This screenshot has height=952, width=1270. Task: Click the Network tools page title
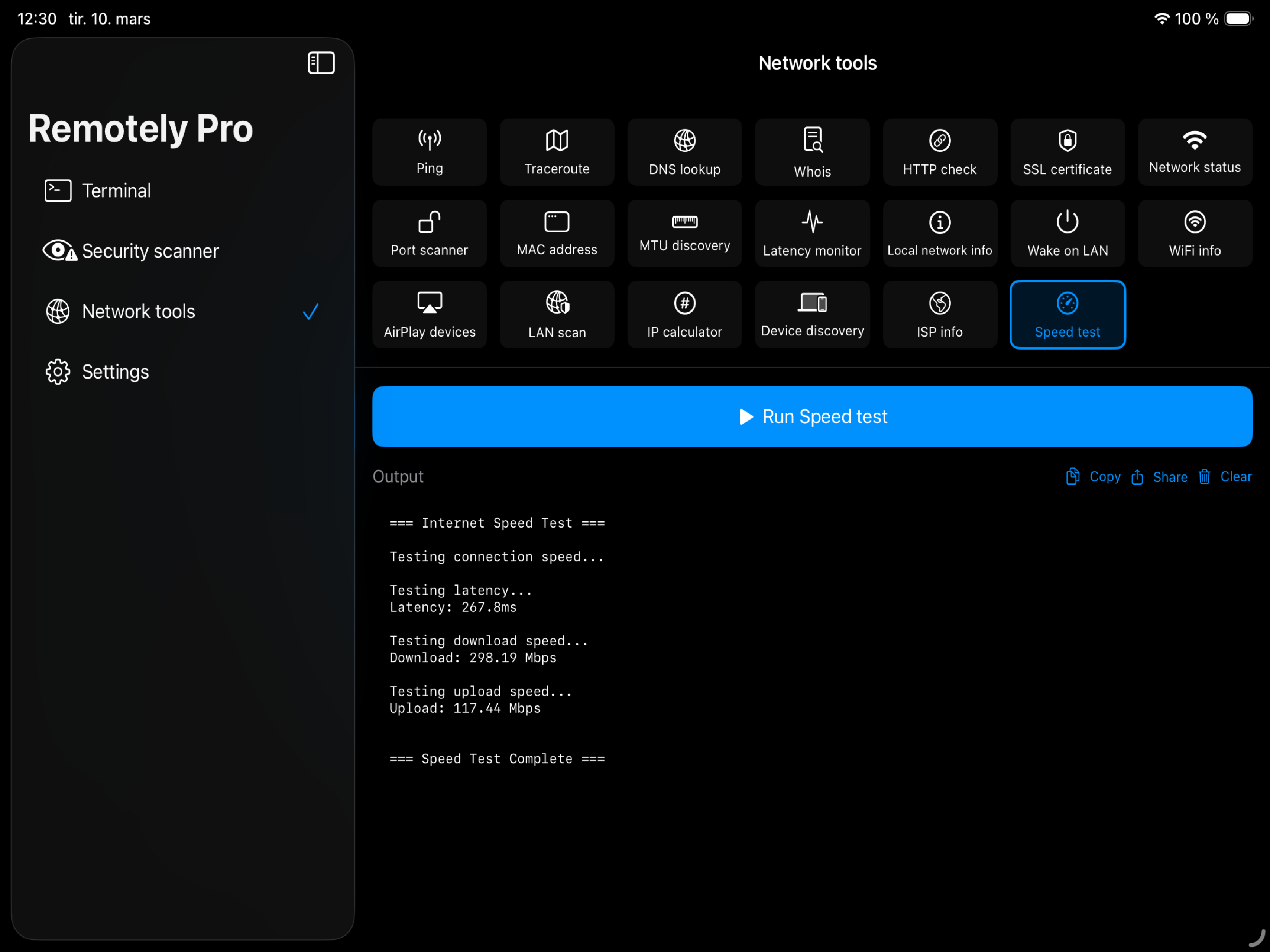pos(818,63)
